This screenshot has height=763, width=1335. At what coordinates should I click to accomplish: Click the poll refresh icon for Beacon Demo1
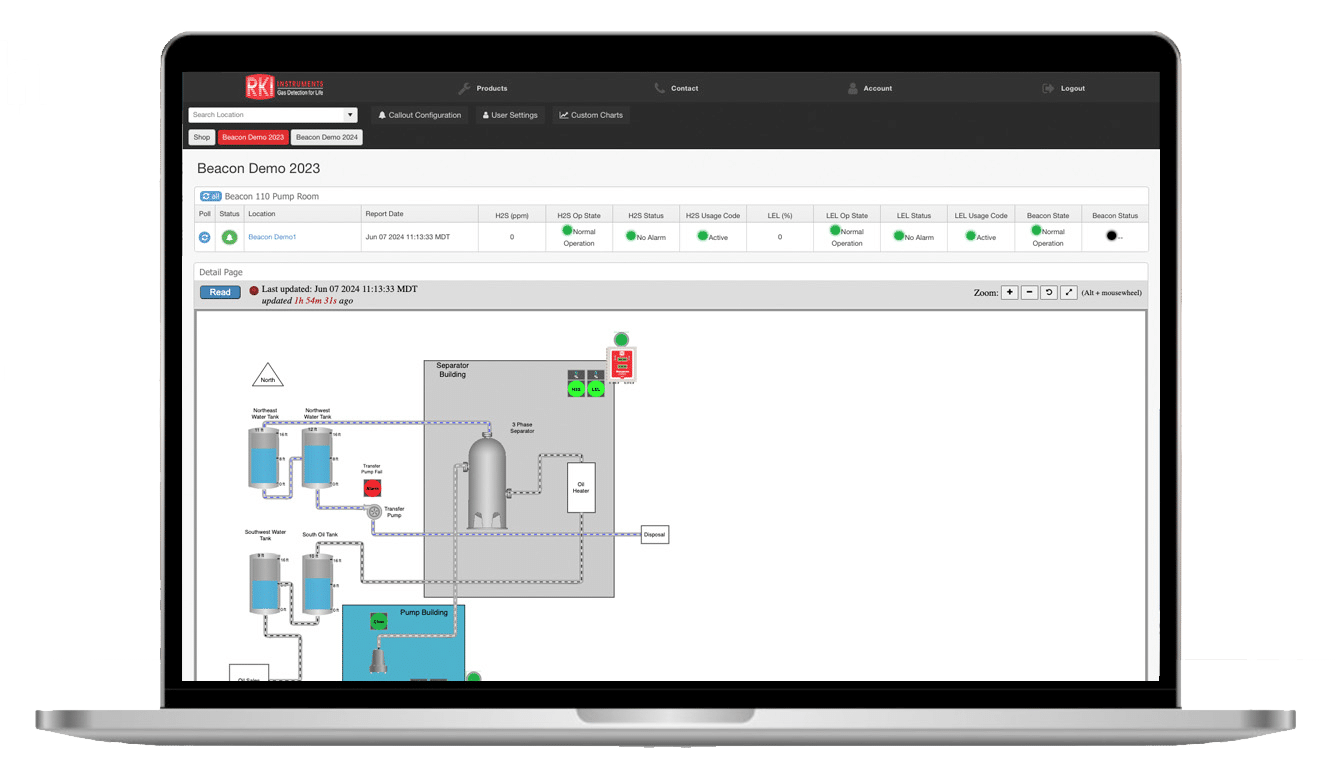point(205,237)
